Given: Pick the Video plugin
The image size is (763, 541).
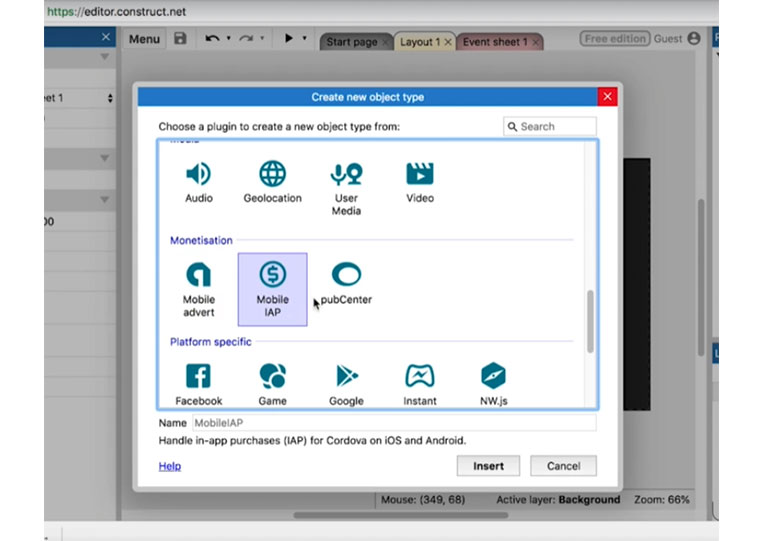Looking at the screenshot, I should 419,182.
